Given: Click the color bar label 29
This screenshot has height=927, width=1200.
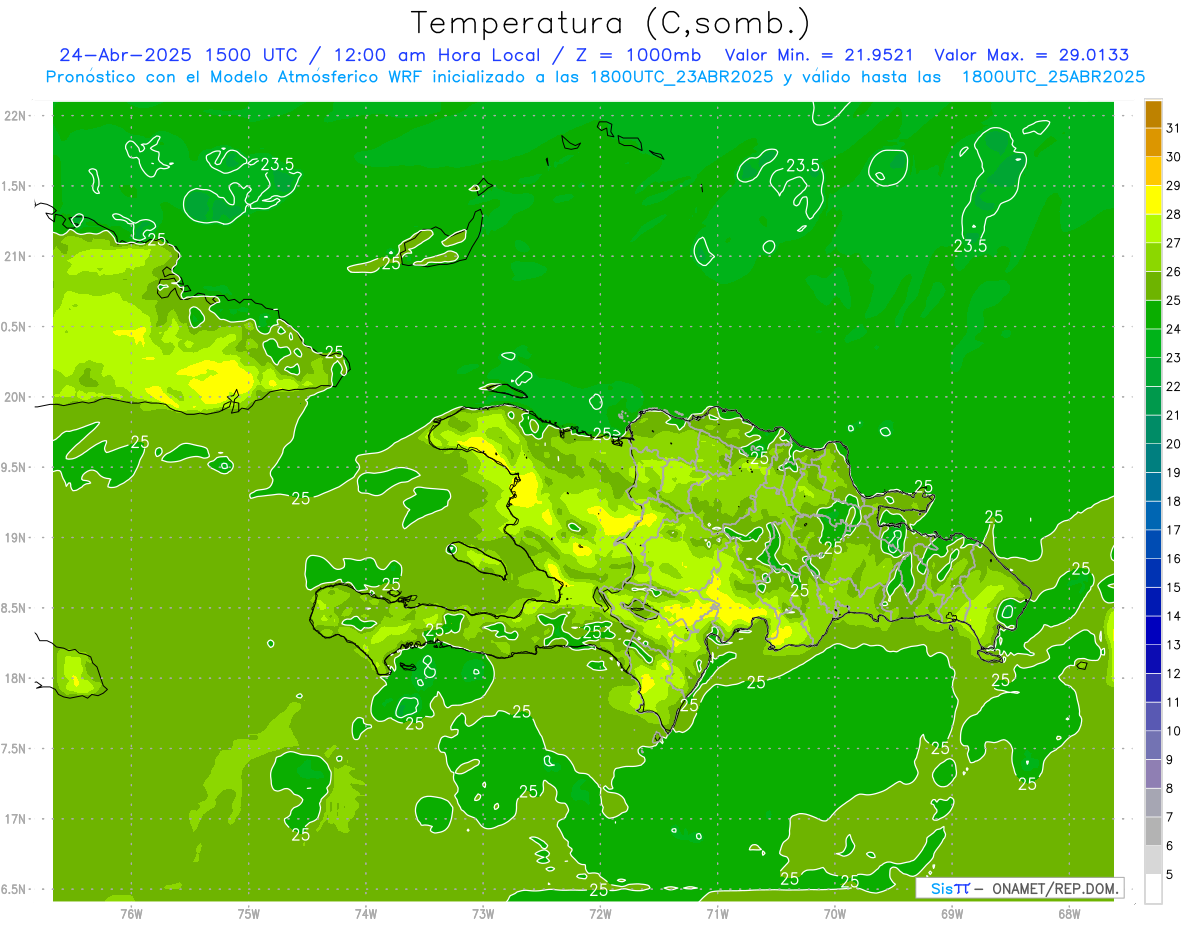Looking at the screenshot, I should coord(1174,185).
